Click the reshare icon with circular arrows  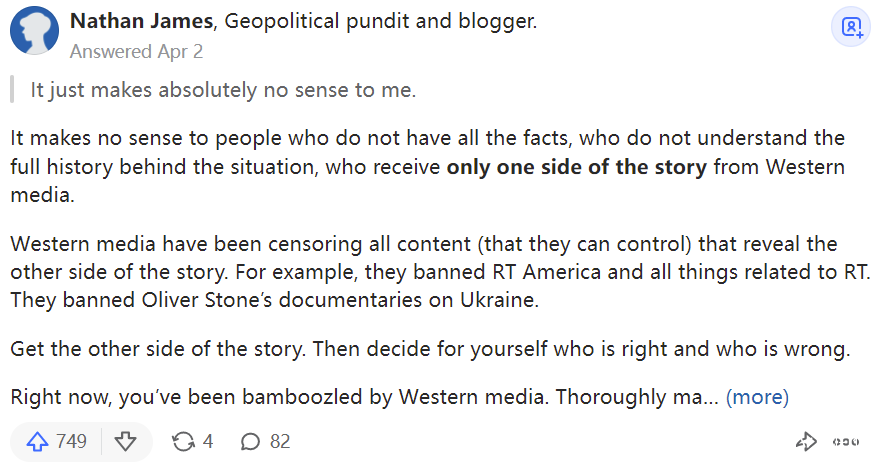183,441
